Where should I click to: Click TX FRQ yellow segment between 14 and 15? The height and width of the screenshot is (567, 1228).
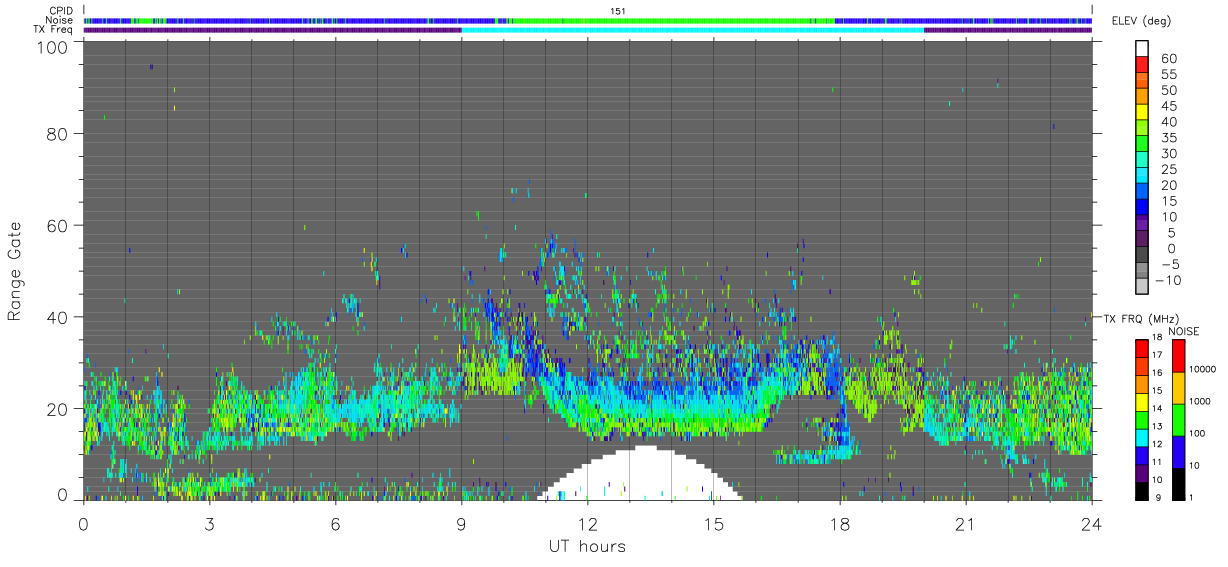pos(1141,401)
